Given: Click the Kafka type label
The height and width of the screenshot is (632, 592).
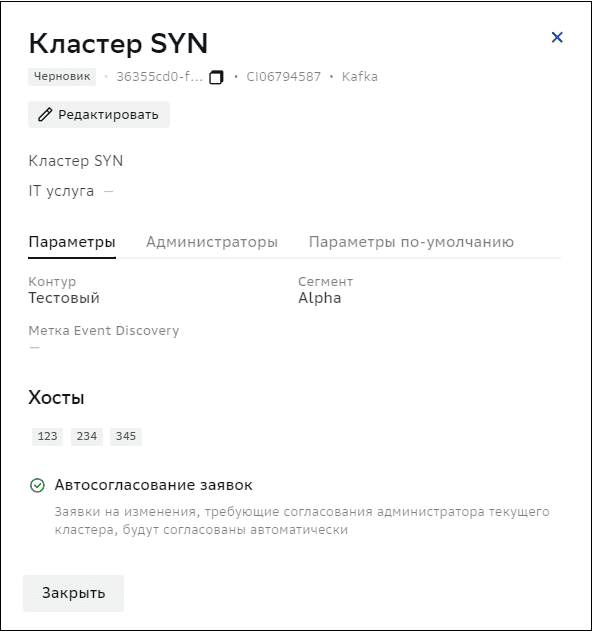Looking at the screenshot, I should tap(360, 77).
